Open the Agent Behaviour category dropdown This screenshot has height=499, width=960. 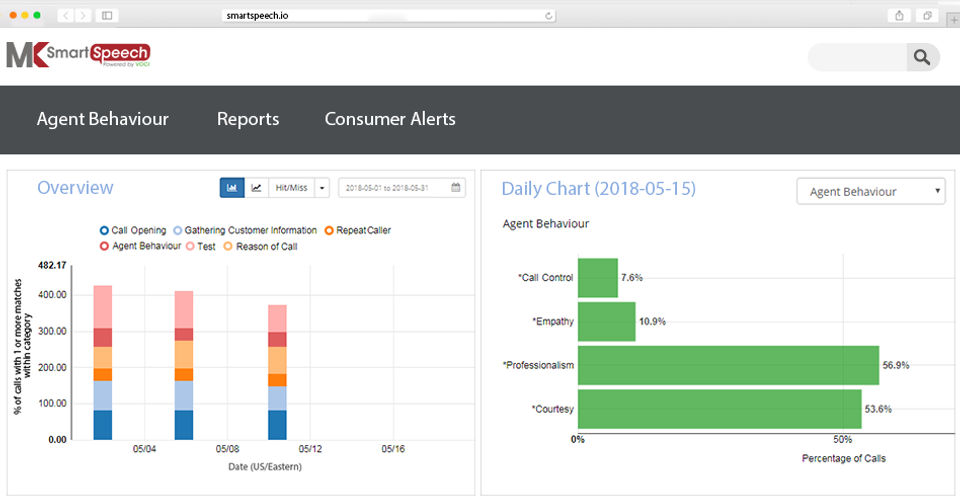click(x=871, y=192)
